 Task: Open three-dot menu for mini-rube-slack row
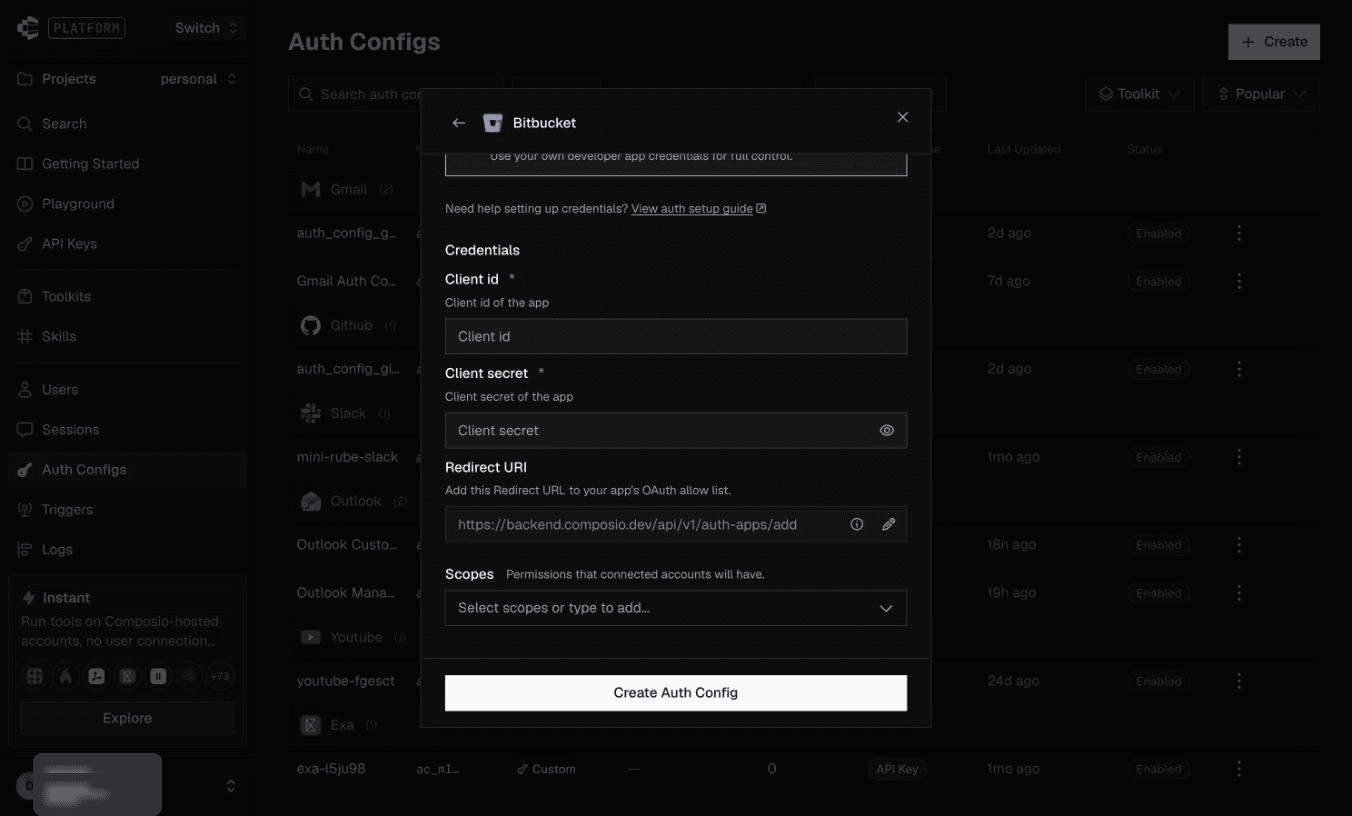pos(1239,457)
